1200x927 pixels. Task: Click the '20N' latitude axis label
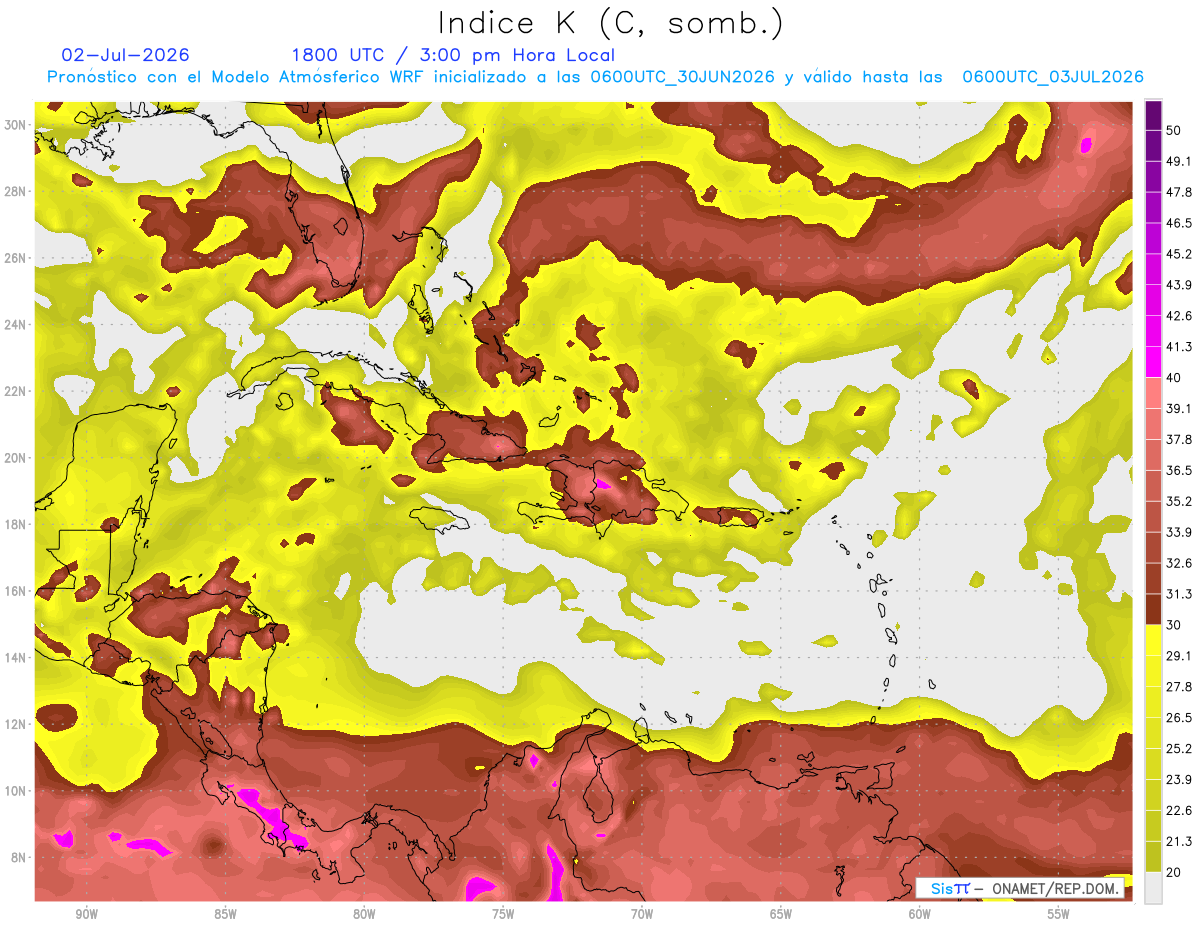[16, 458]
